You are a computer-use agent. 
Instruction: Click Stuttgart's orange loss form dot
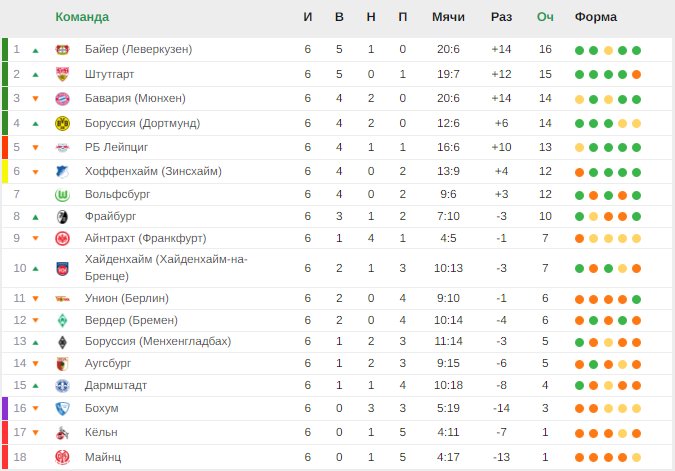[x=636, y=74]
